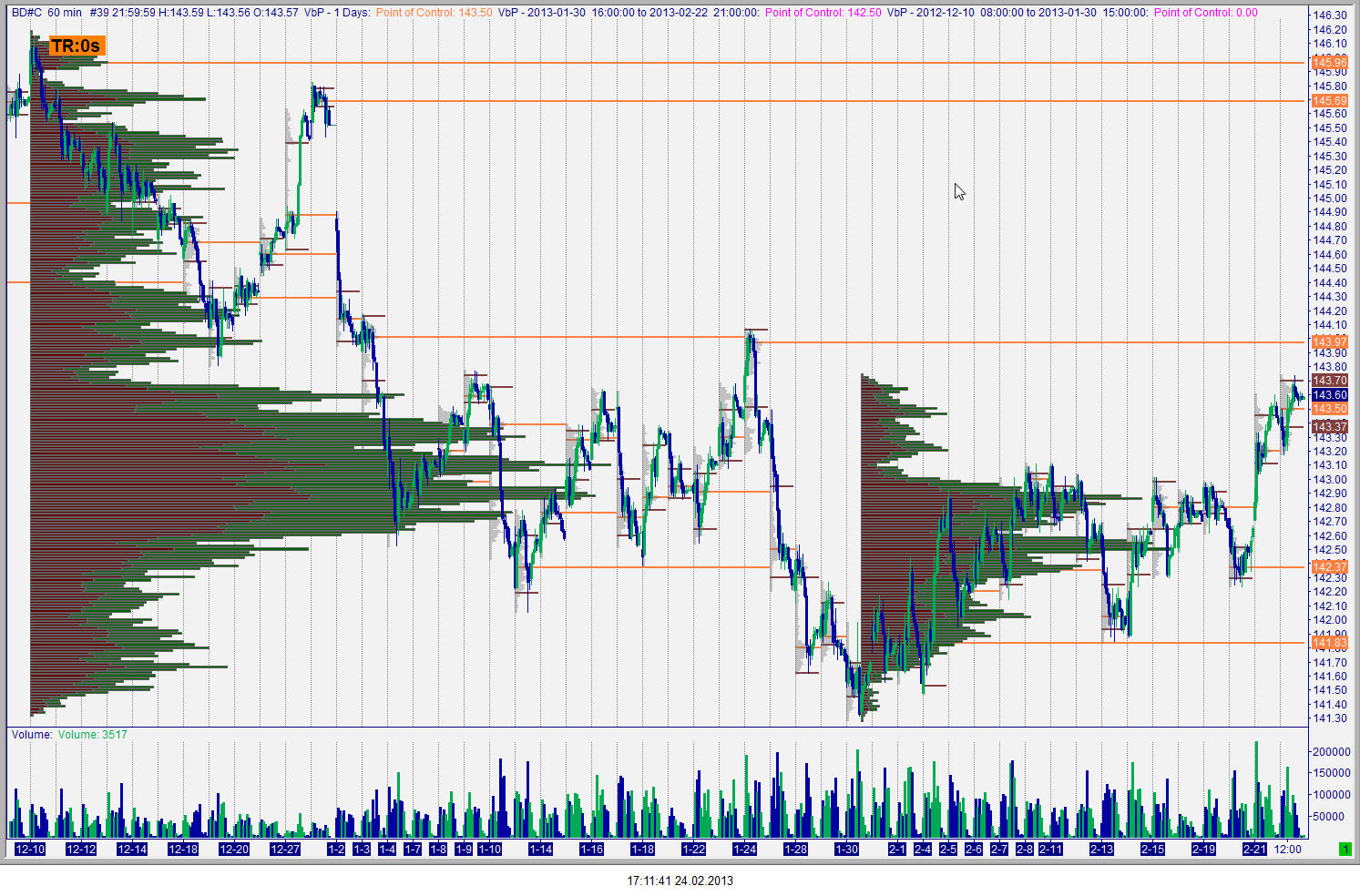This screenshot has height=896, width=1360.
Task: Click the 17:11:41 24.02.2013 timestamp
Action: pyautogui.click(x=680, y=881)
